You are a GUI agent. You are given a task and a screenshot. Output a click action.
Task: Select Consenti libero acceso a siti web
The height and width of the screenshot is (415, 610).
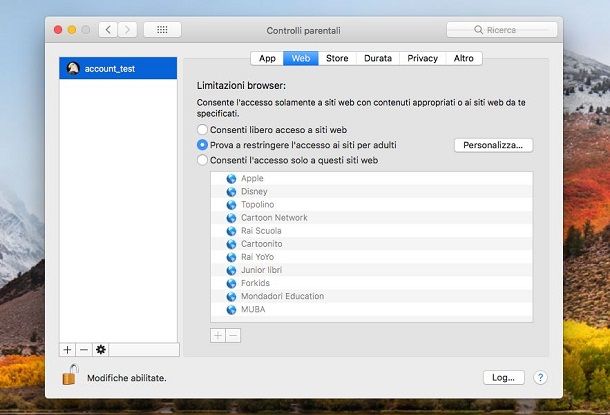(x=202, y=130)
